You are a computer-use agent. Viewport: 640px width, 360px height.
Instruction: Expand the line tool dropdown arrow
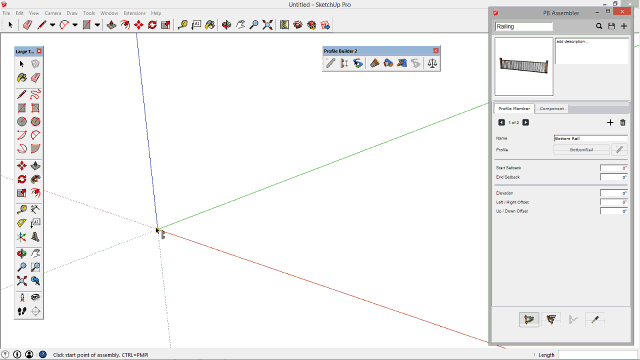(53, 25)
